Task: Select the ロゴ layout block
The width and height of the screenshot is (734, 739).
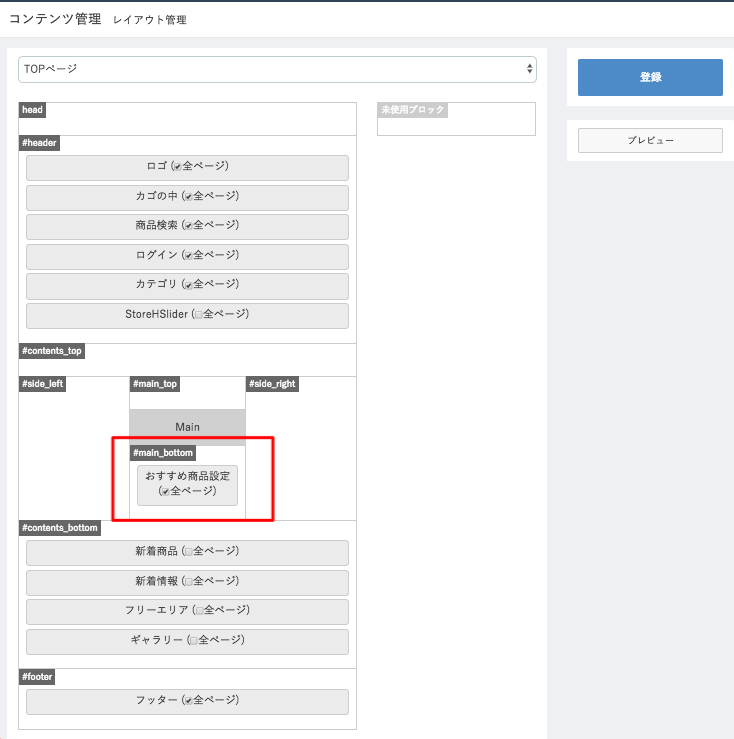Action: tap(187, 168)
